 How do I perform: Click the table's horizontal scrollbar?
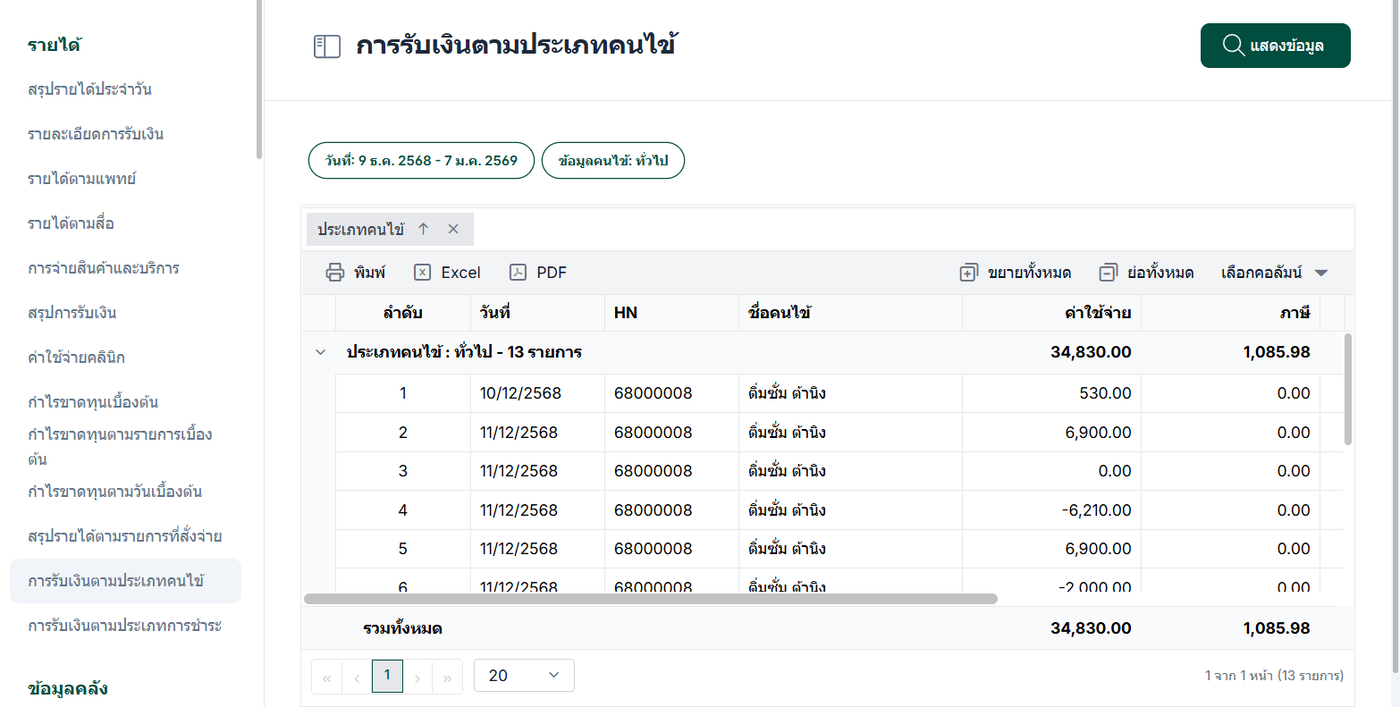pos(650,599)
